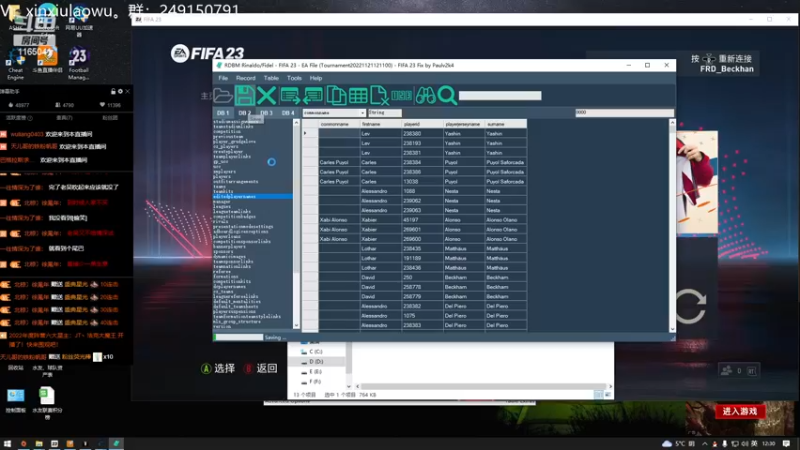Click the 123 numbering icon
This screenshot has width=800, height=450.
pyautogui.click(x=402, y=95)
